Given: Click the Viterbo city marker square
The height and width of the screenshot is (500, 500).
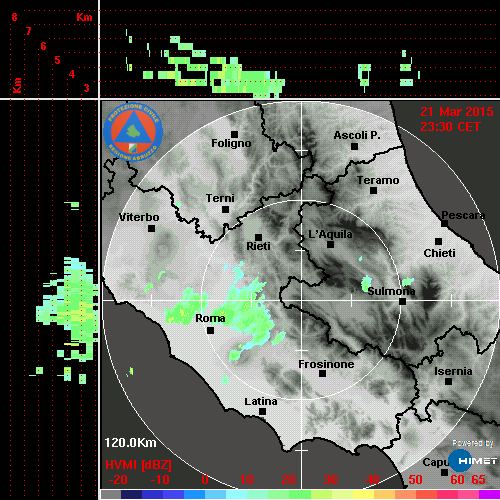Looking at the screenshot, I should coord(151,229).
